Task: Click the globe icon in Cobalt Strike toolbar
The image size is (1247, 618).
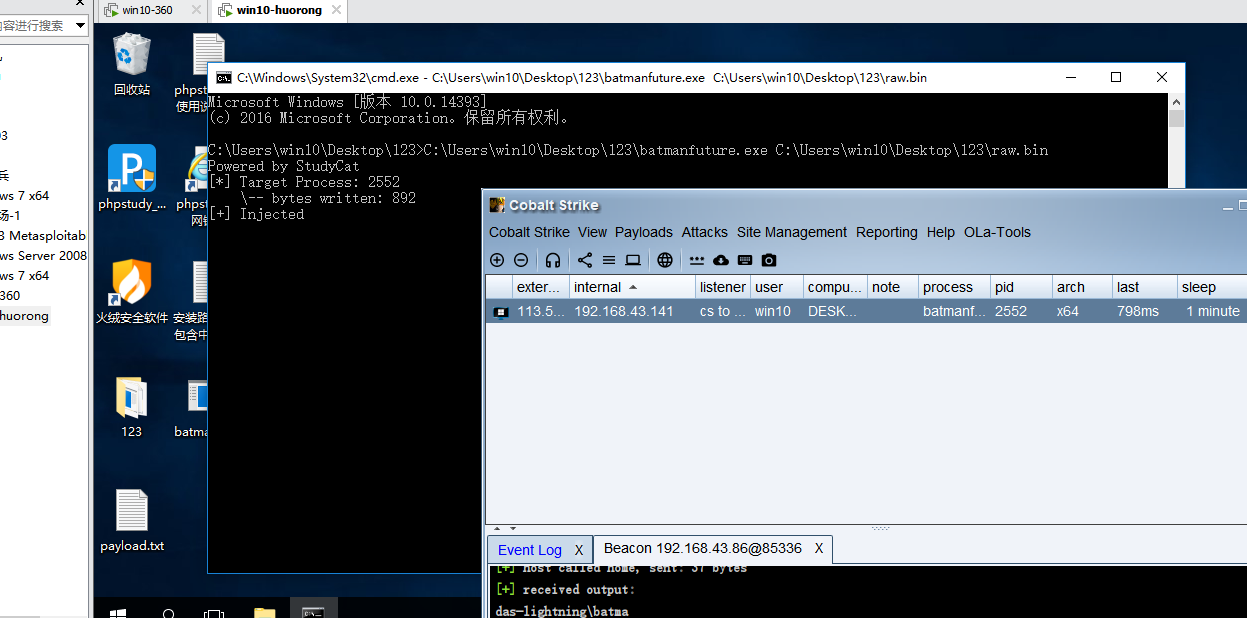Action: (665, 260)
